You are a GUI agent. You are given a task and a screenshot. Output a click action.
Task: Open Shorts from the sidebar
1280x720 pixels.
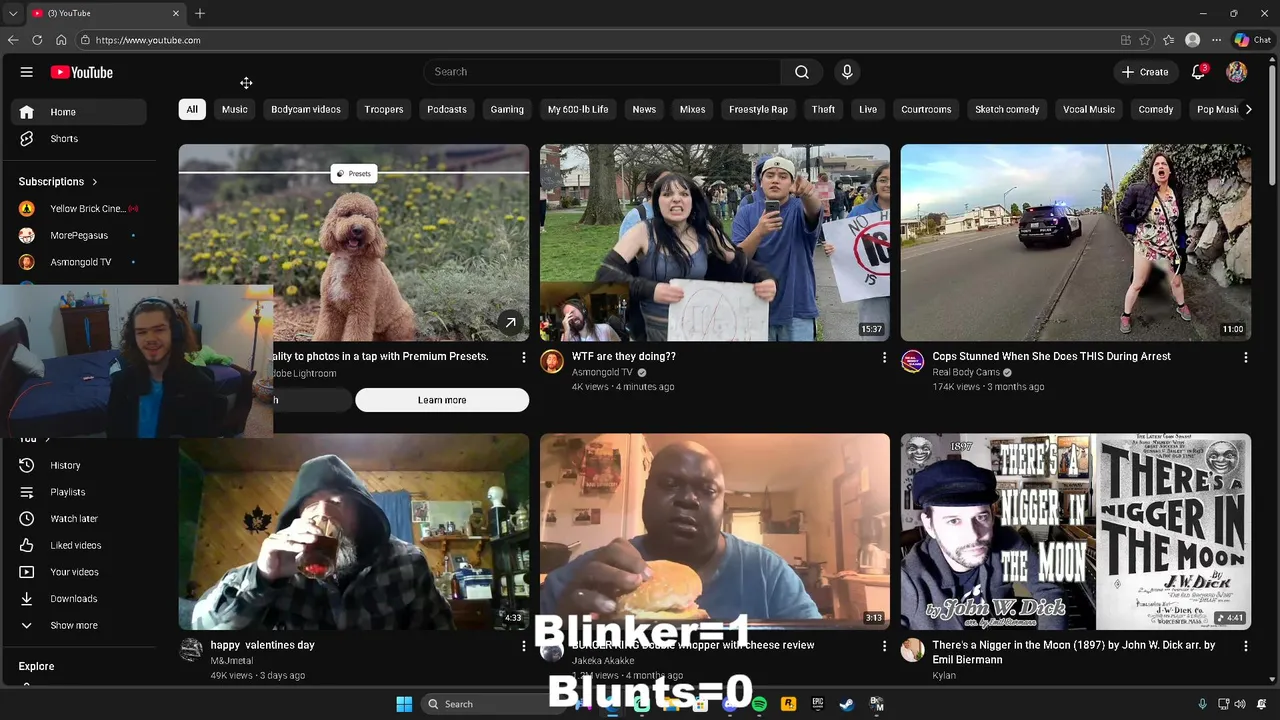78,139
